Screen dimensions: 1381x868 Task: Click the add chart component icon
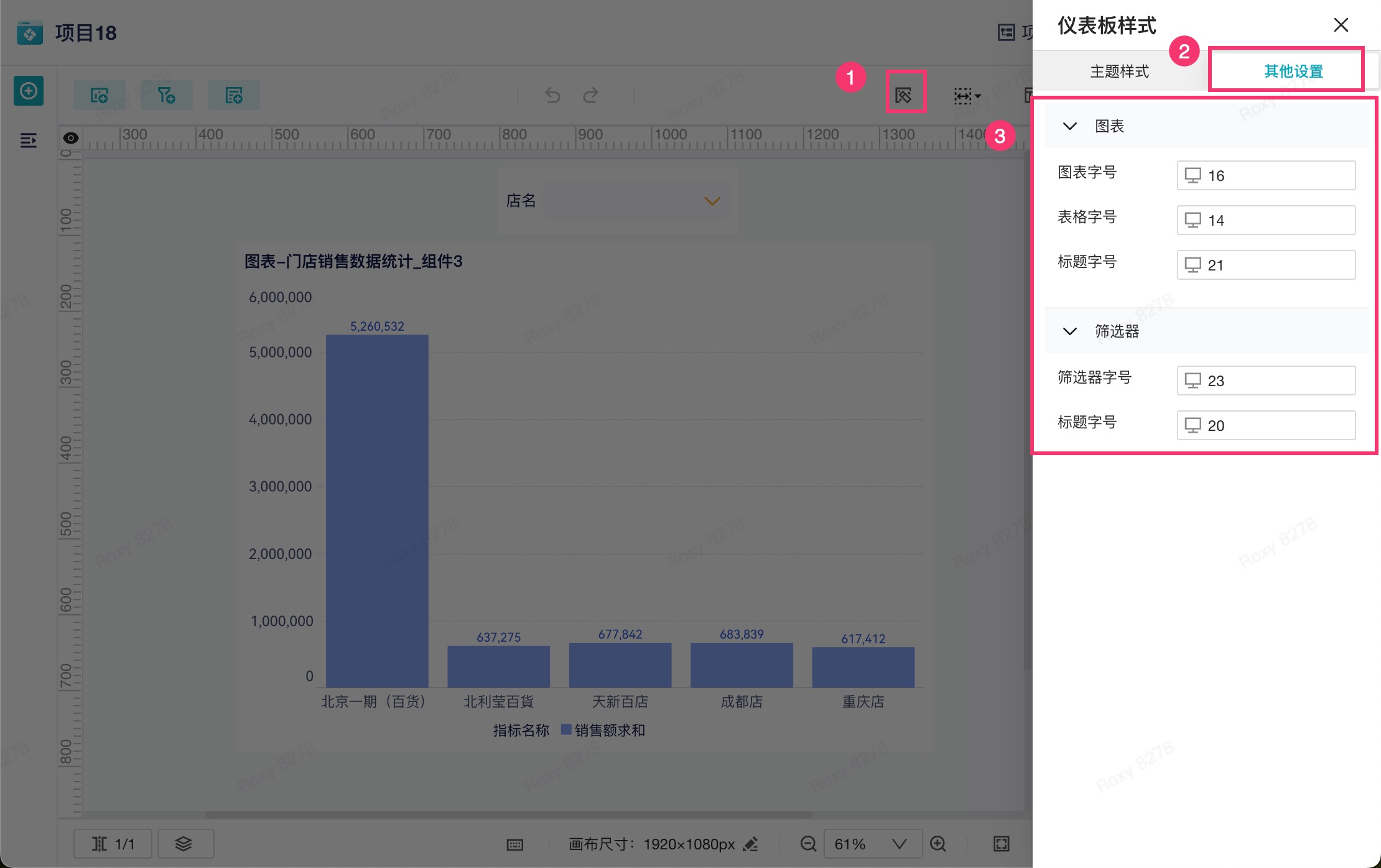click(x=100, y=95)
